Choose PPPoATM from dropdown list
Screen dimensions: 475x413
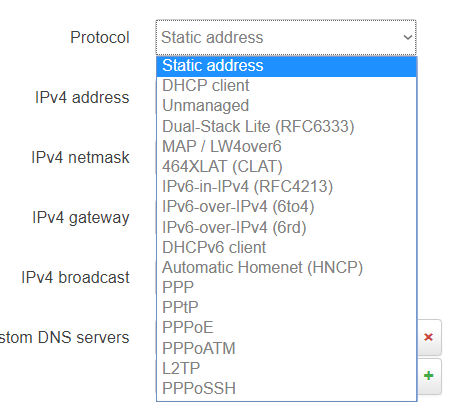click(286, 348)
